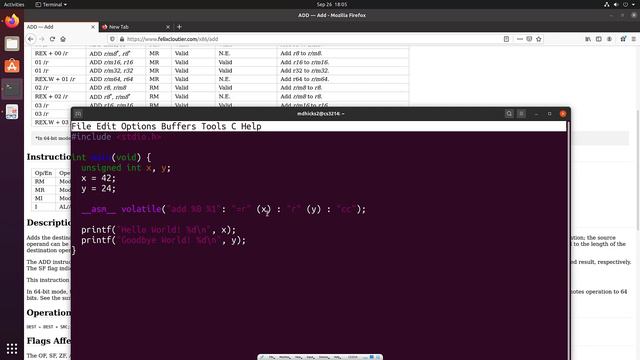Switch to the New Tab tab
The width and height of the screenshot is (640, 360).
coord(135,27)
